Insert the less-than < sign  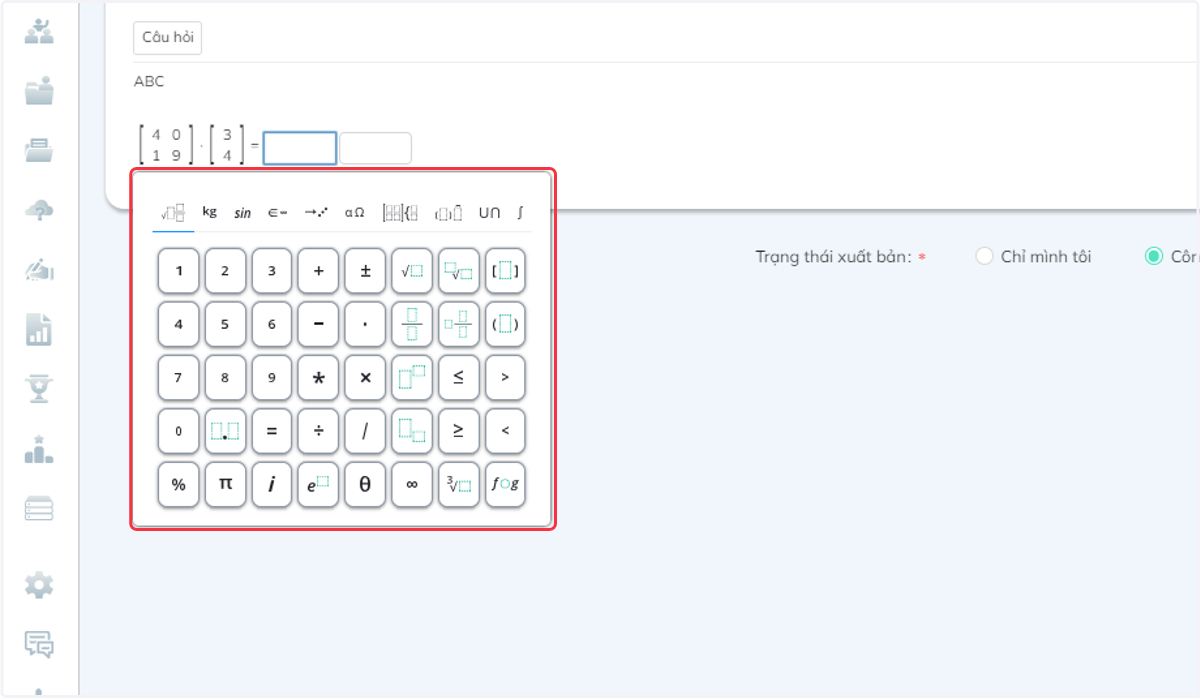click(x=505, y=431)
